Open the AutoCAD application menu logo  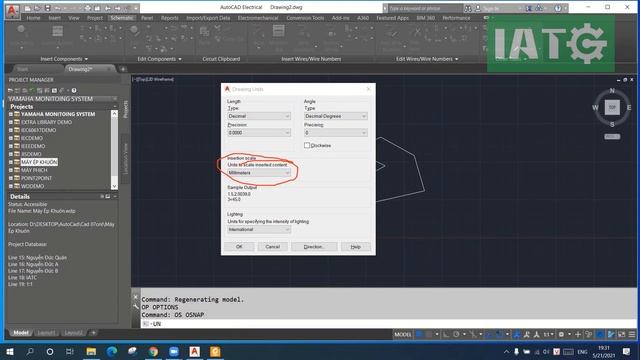pos(12,11)
